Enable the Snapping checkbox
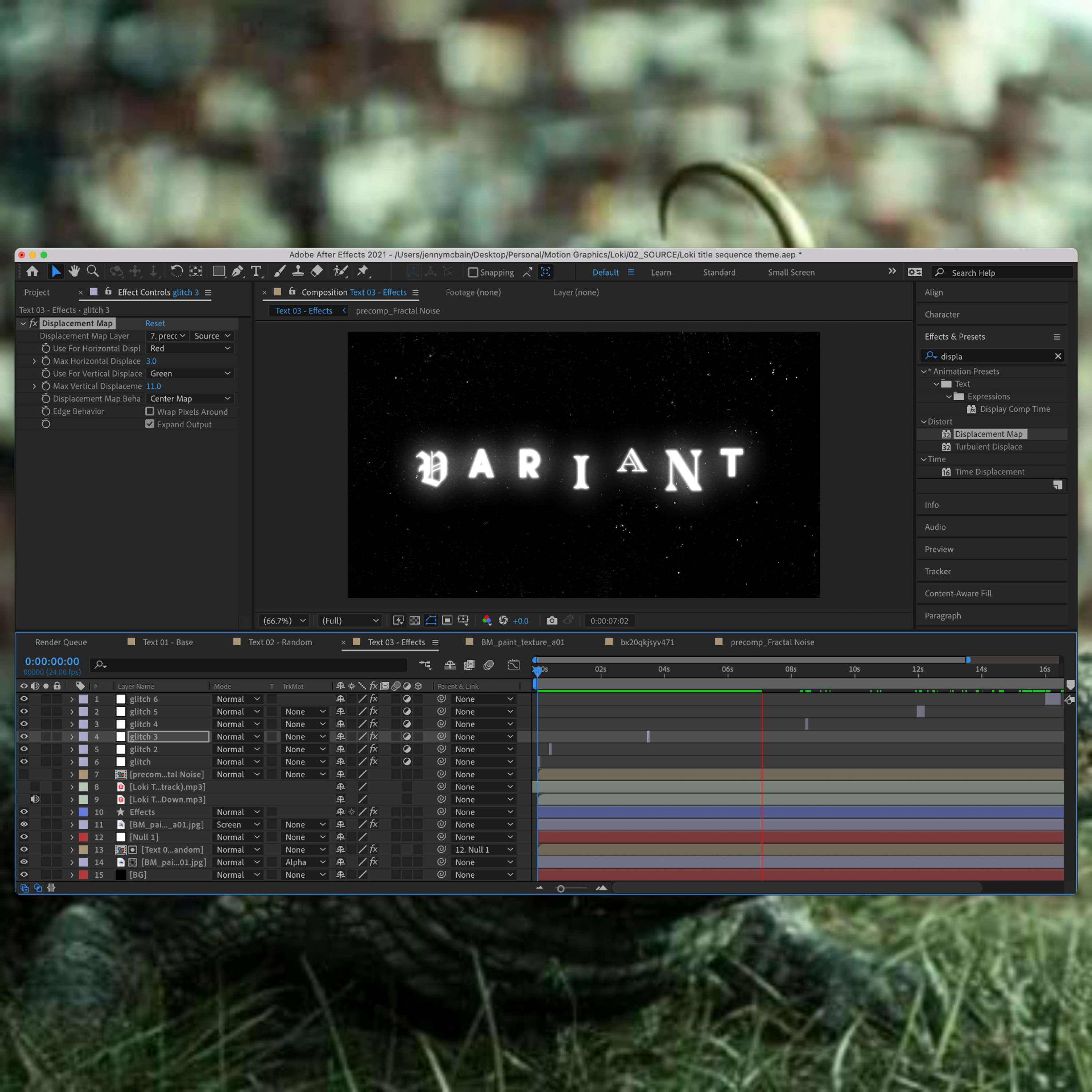 473,272
